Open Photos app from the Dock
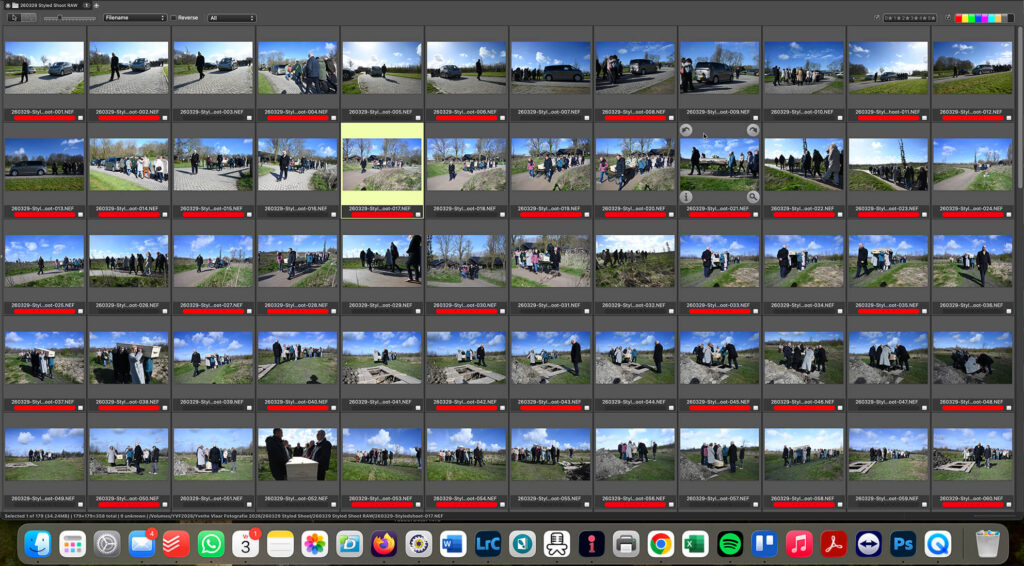 315,543
